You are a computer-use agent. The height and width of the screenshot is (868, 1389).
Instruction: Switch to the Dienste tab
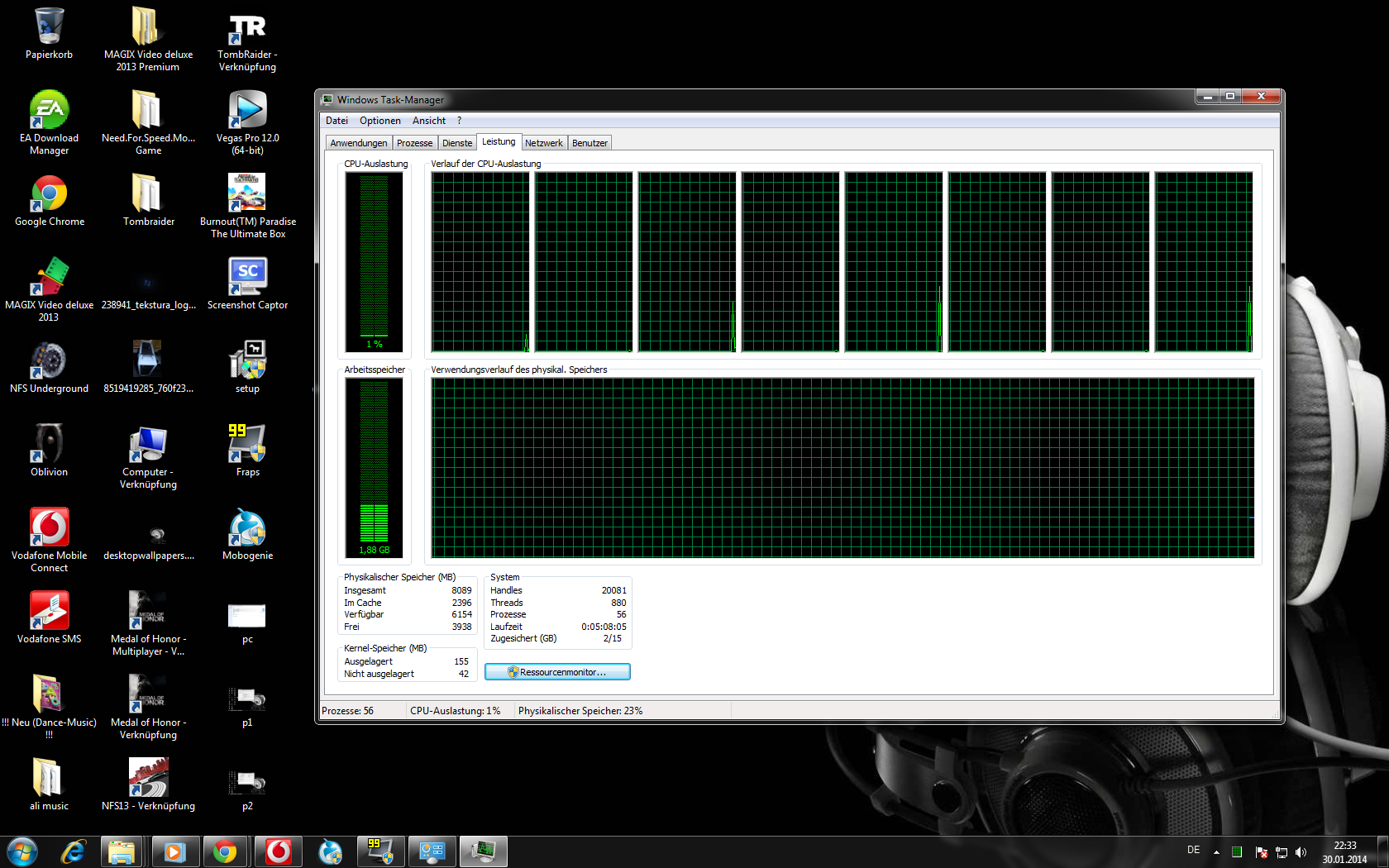457,143
